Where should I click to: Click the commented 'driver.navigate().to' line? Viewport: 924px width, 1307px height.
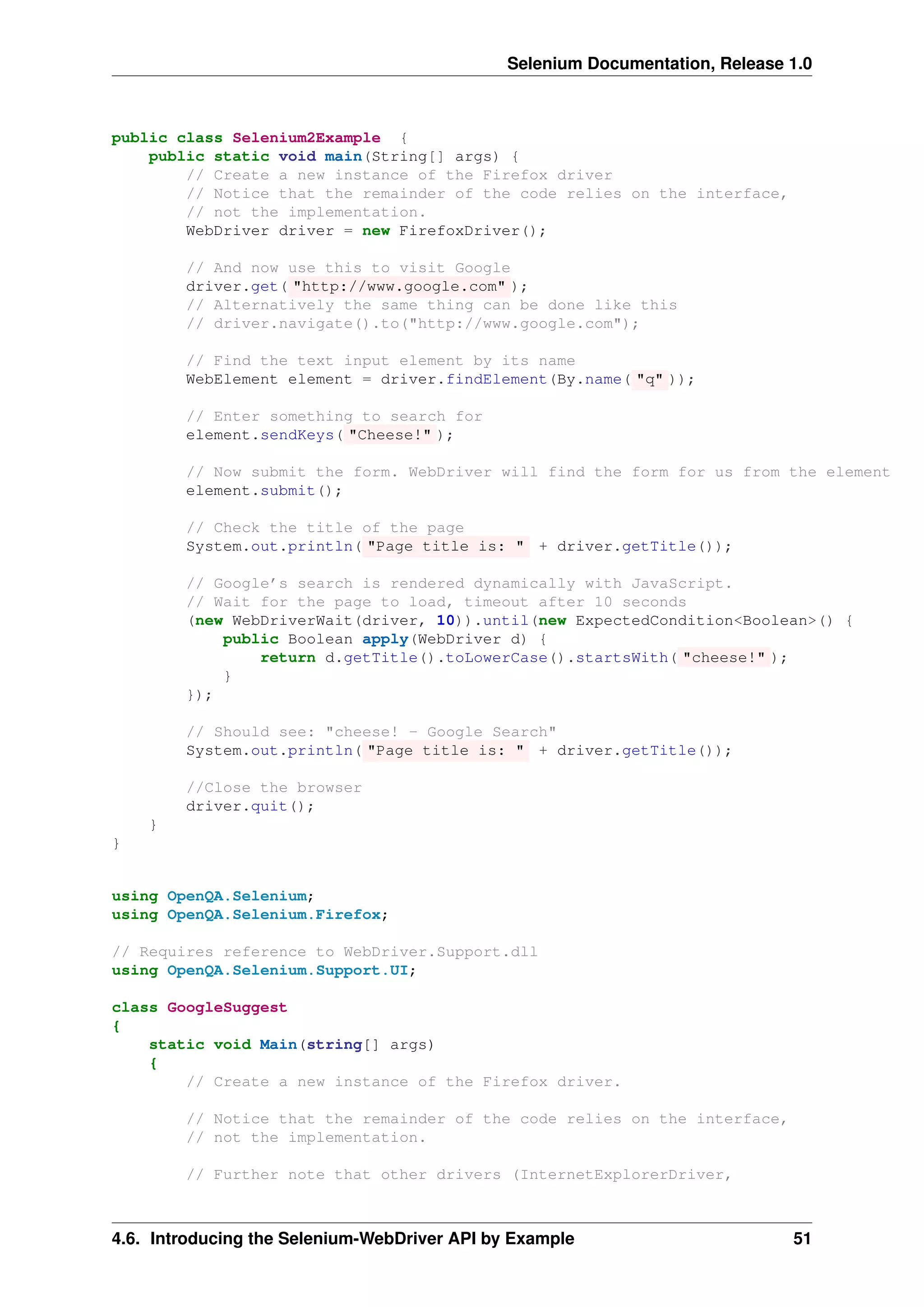tap(413, 323)
